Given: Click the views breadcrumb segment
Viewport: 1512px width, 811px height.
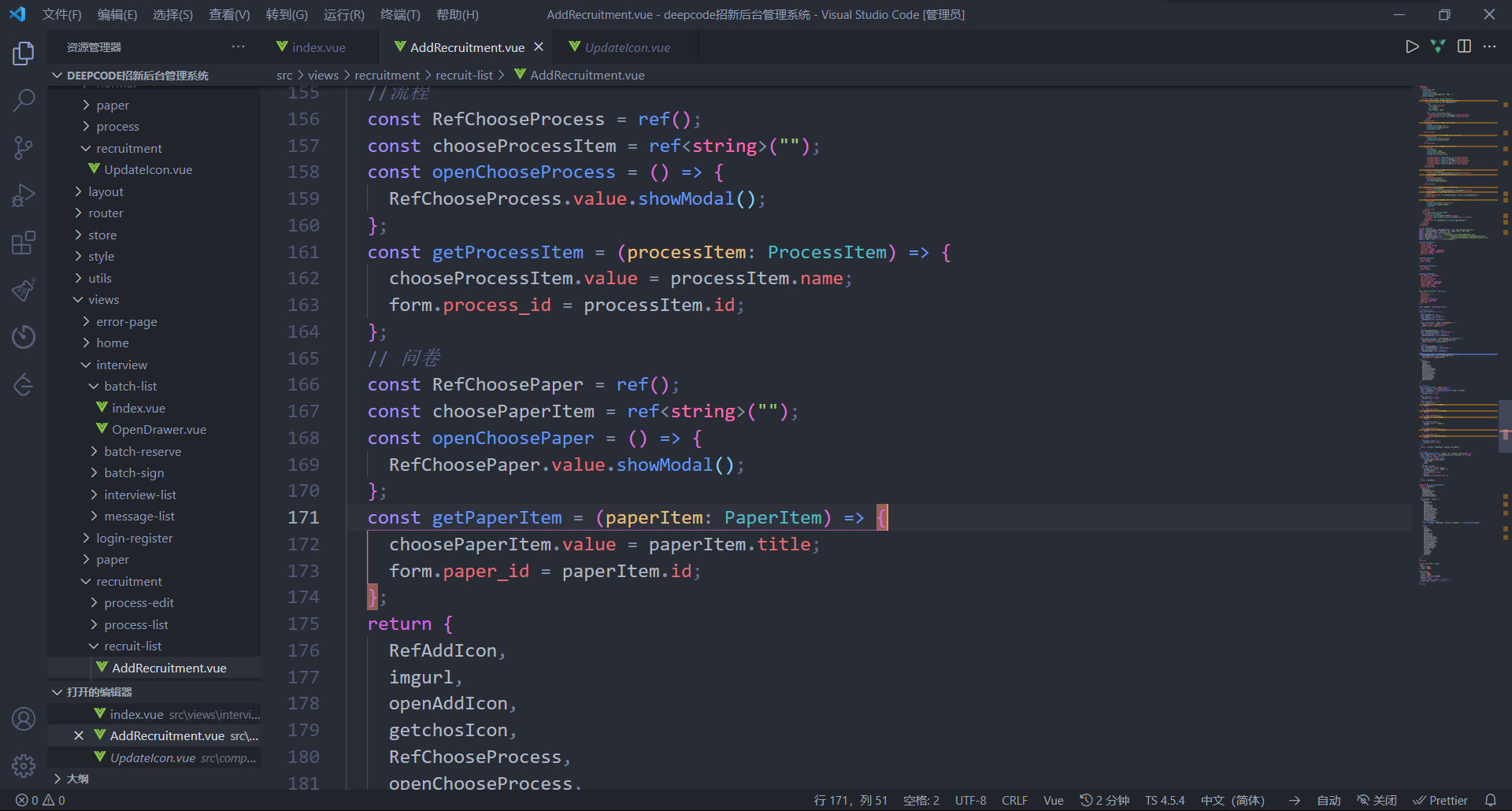Looking at the screenshot, I should [323, 75].
